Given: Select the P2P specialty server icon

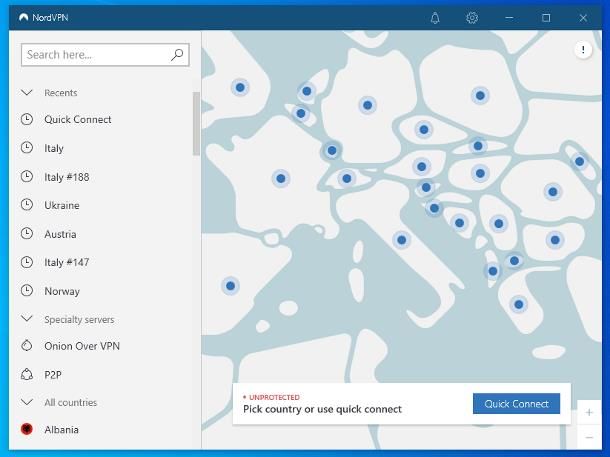Looking at the screenshot, I should click(x=27, y=375).
